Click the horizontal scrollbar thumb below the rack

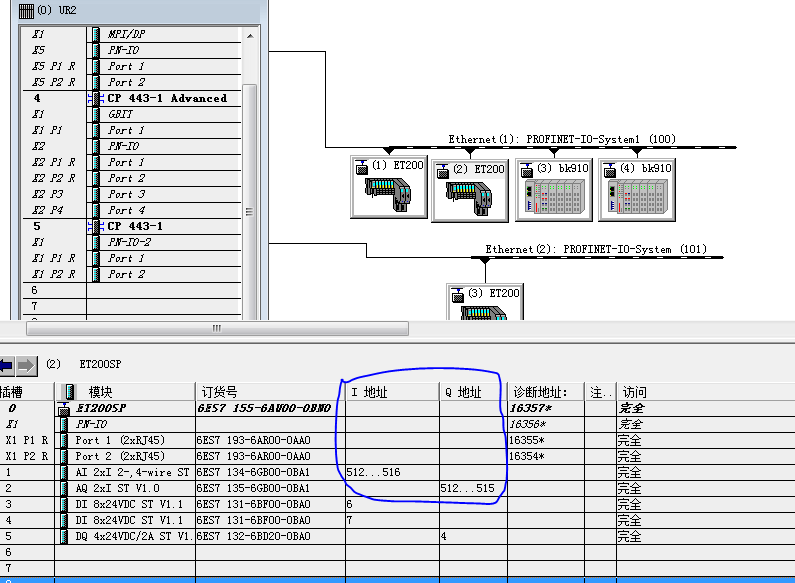pyautogui.click(x=217, y=328)
